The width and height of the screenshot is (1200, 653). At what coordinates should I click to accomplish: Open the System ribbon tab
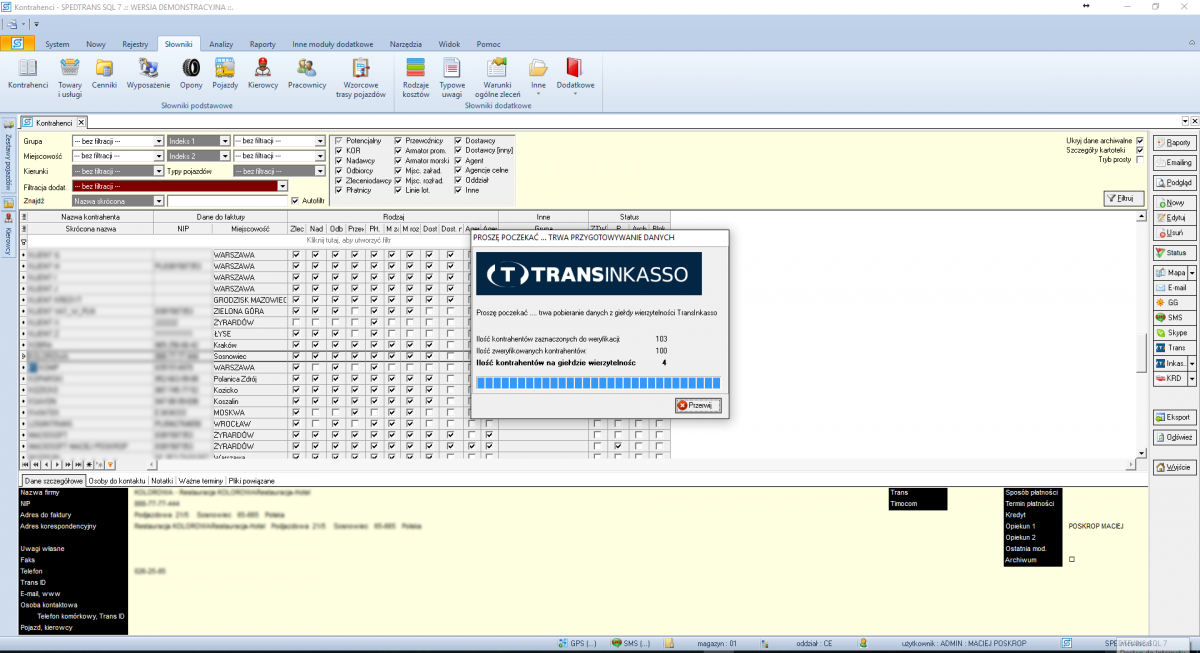(x=57, y=44)
